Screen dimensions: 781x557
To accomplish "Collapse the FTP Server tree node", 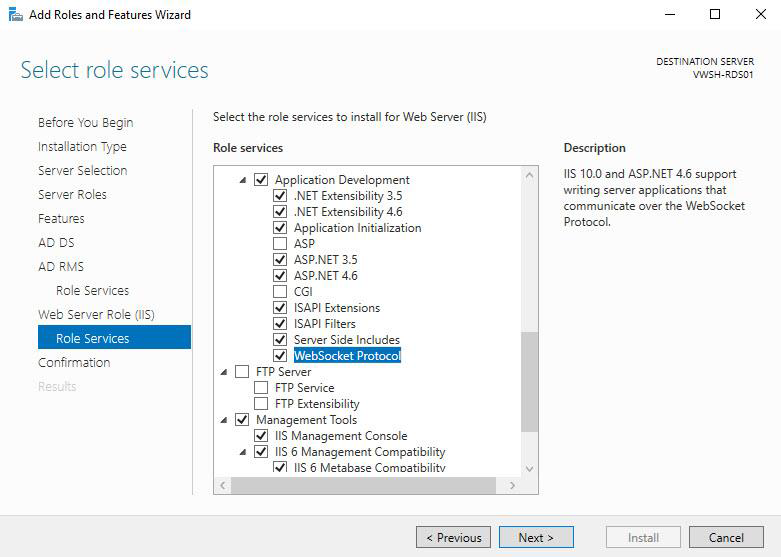I will coord(224,372).
